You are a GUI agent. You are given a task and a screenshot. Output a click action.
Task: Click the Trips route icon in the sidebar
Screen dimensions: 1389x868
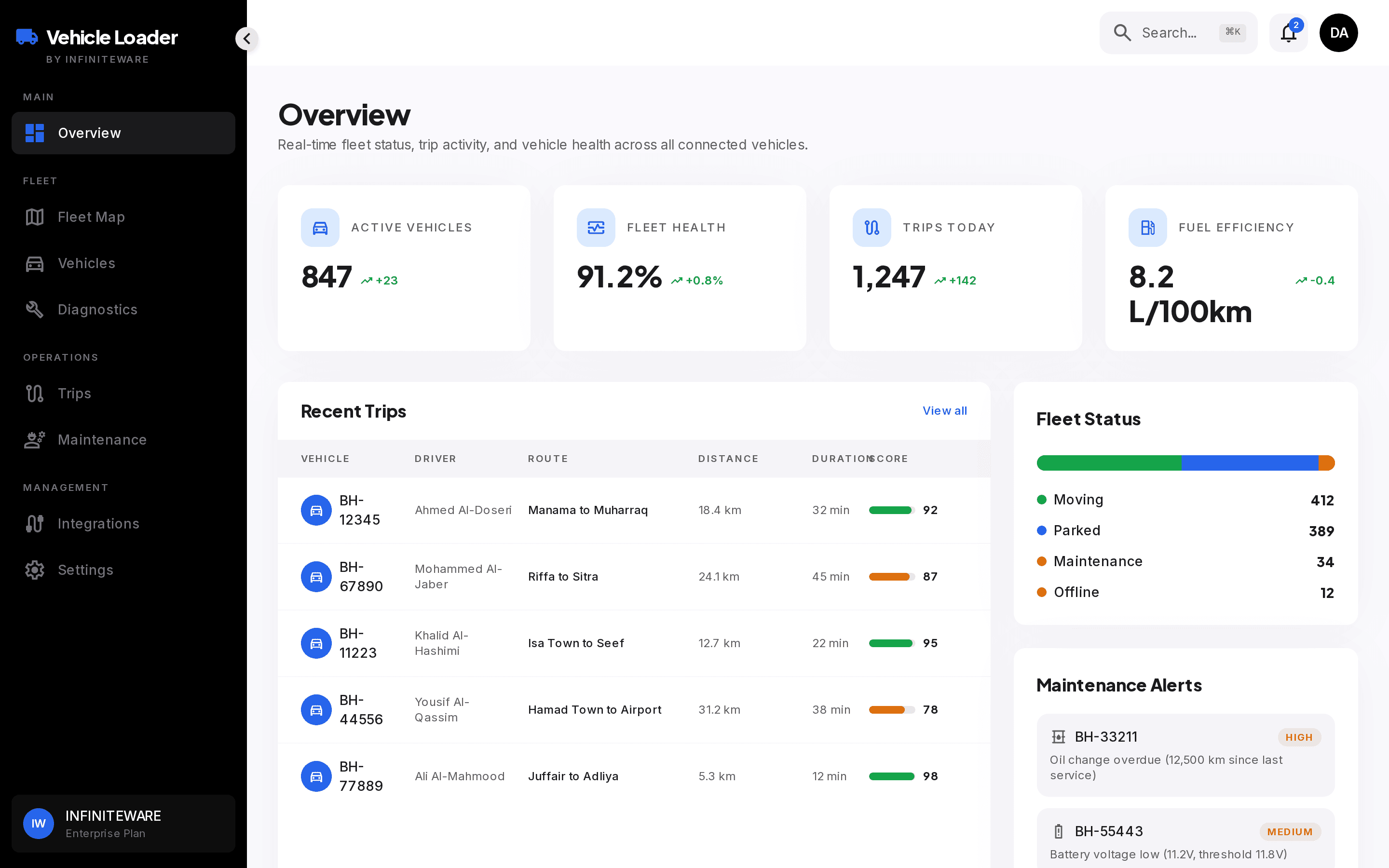pos(34,394)
